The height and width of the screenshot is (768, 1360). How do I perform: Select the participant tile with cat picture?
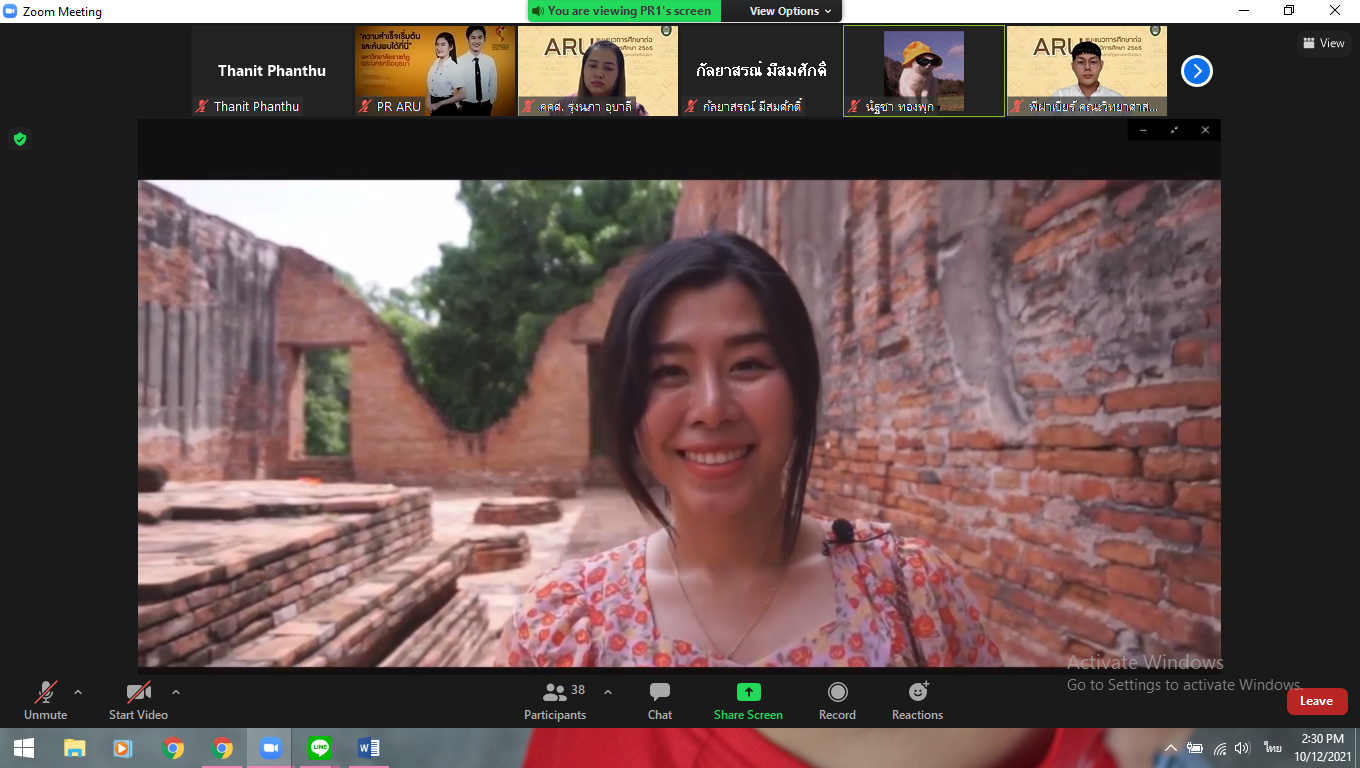[924, 71]
